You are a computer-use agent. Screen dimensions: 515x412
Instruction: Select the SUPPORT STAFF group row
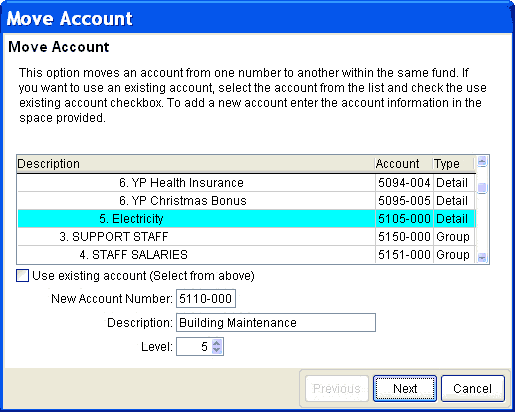coord(246,237)
